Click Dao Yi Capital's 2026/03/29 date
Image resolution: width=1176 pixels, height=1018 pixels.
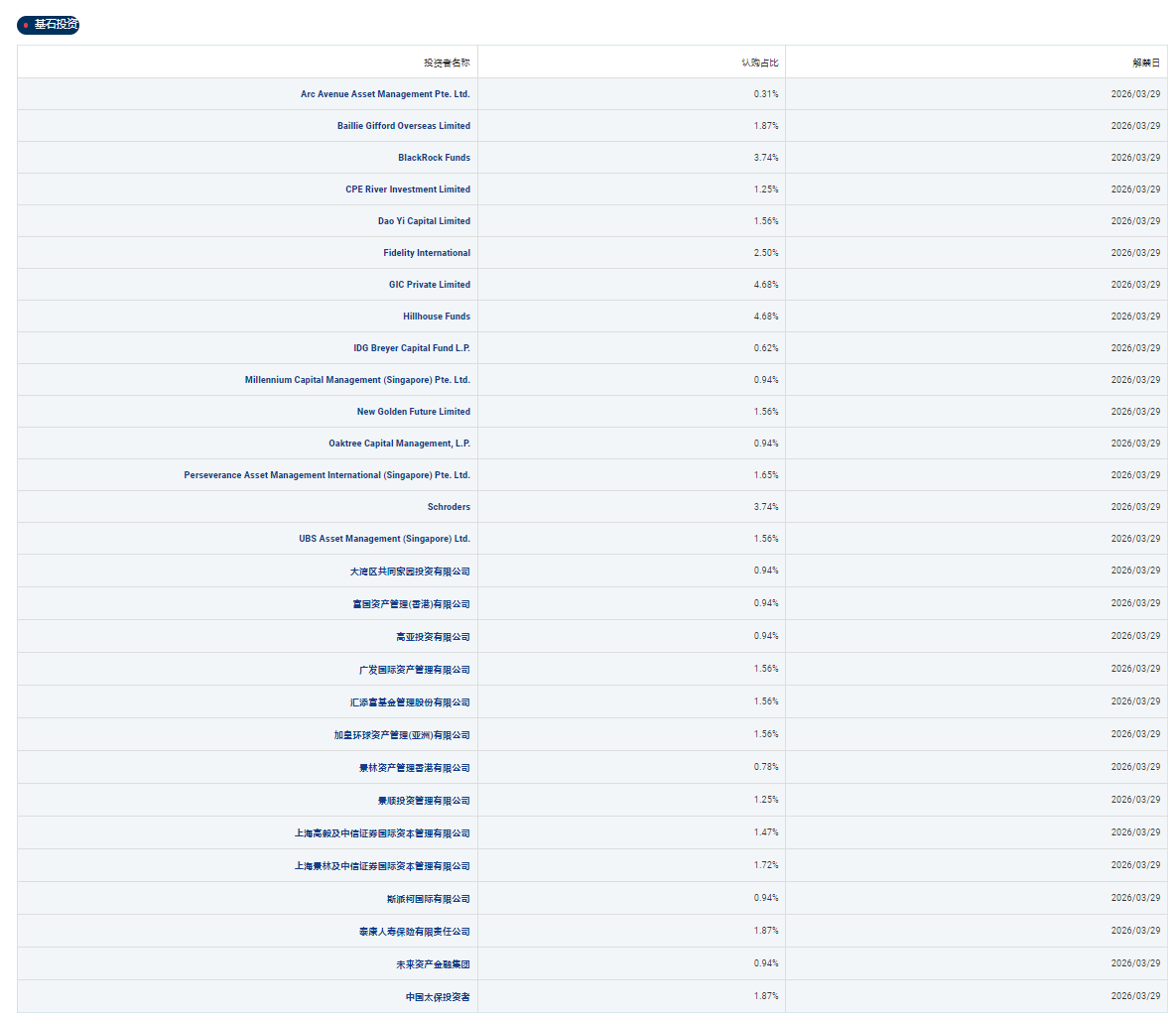[x=1135, y=221]
